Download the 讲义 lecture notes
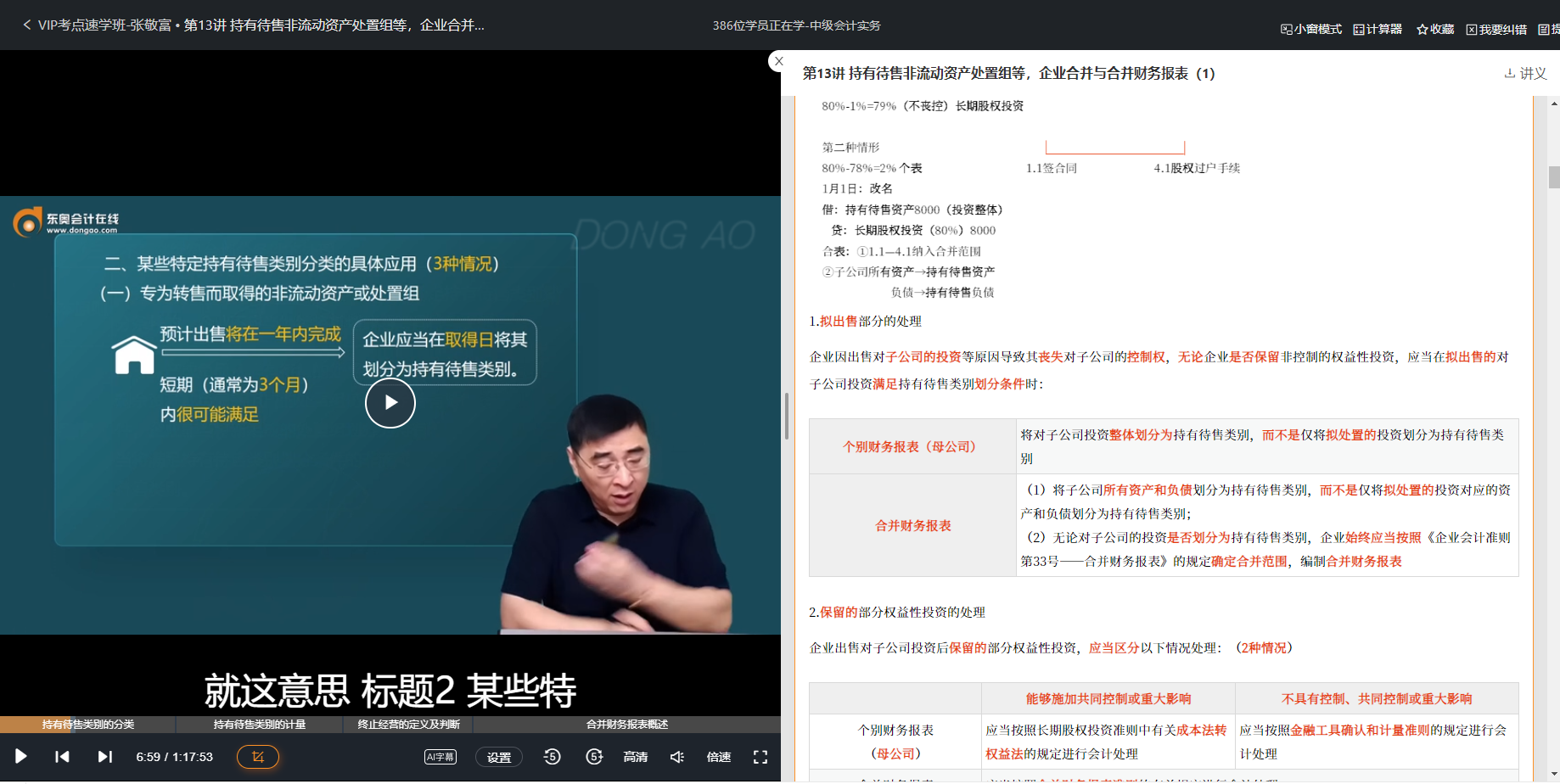The image size is (1560, 784). (x=1525, y=74)
